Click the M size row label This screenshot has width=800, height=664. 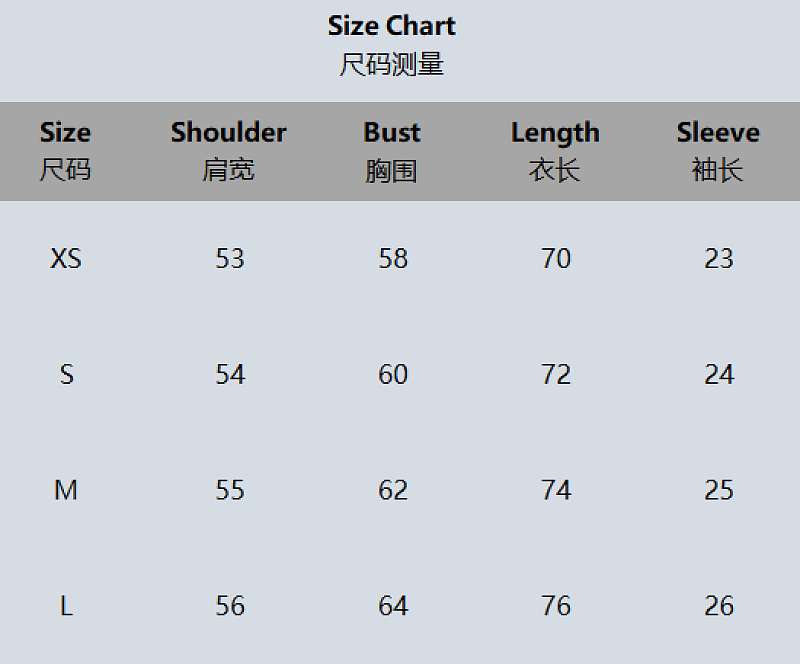66,490
